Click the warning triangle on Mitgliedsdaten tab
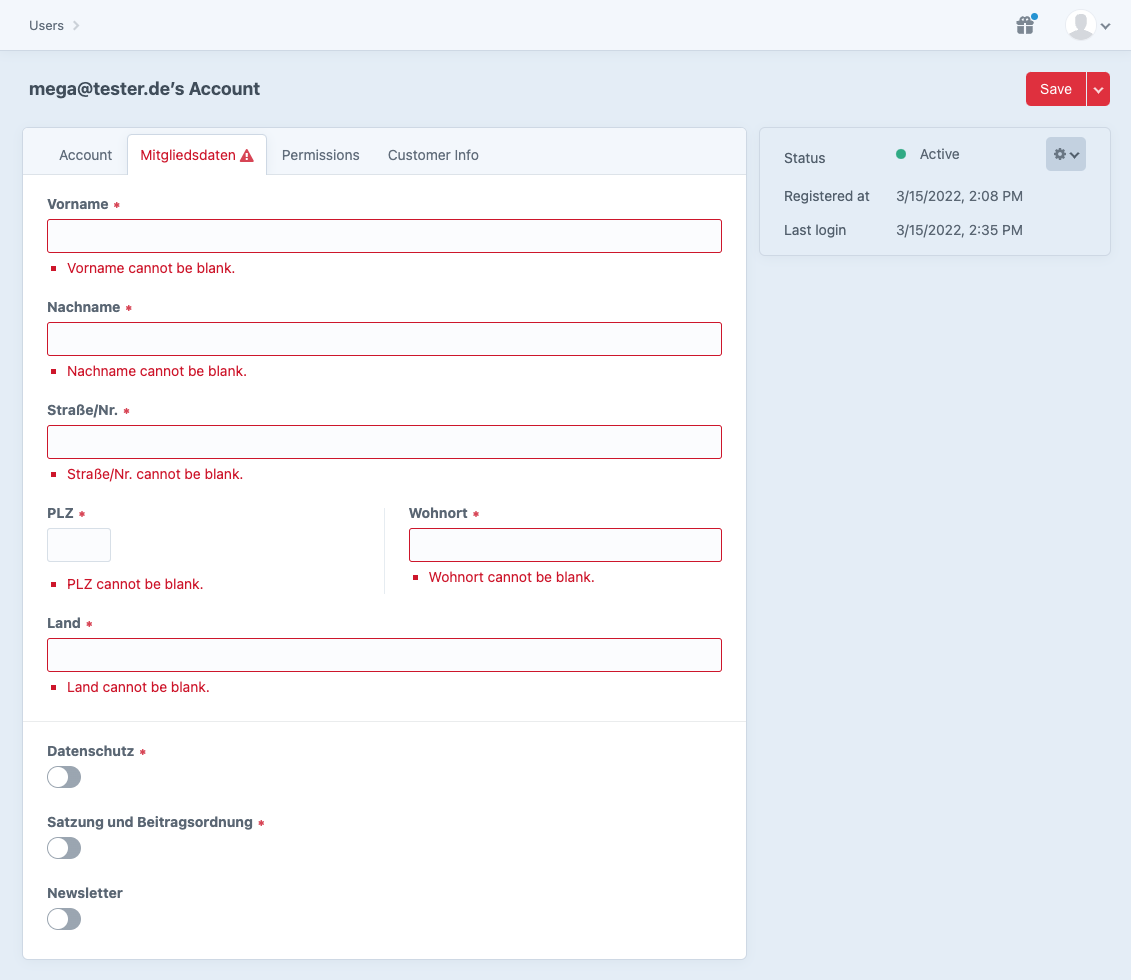 (x=247, y=154)
